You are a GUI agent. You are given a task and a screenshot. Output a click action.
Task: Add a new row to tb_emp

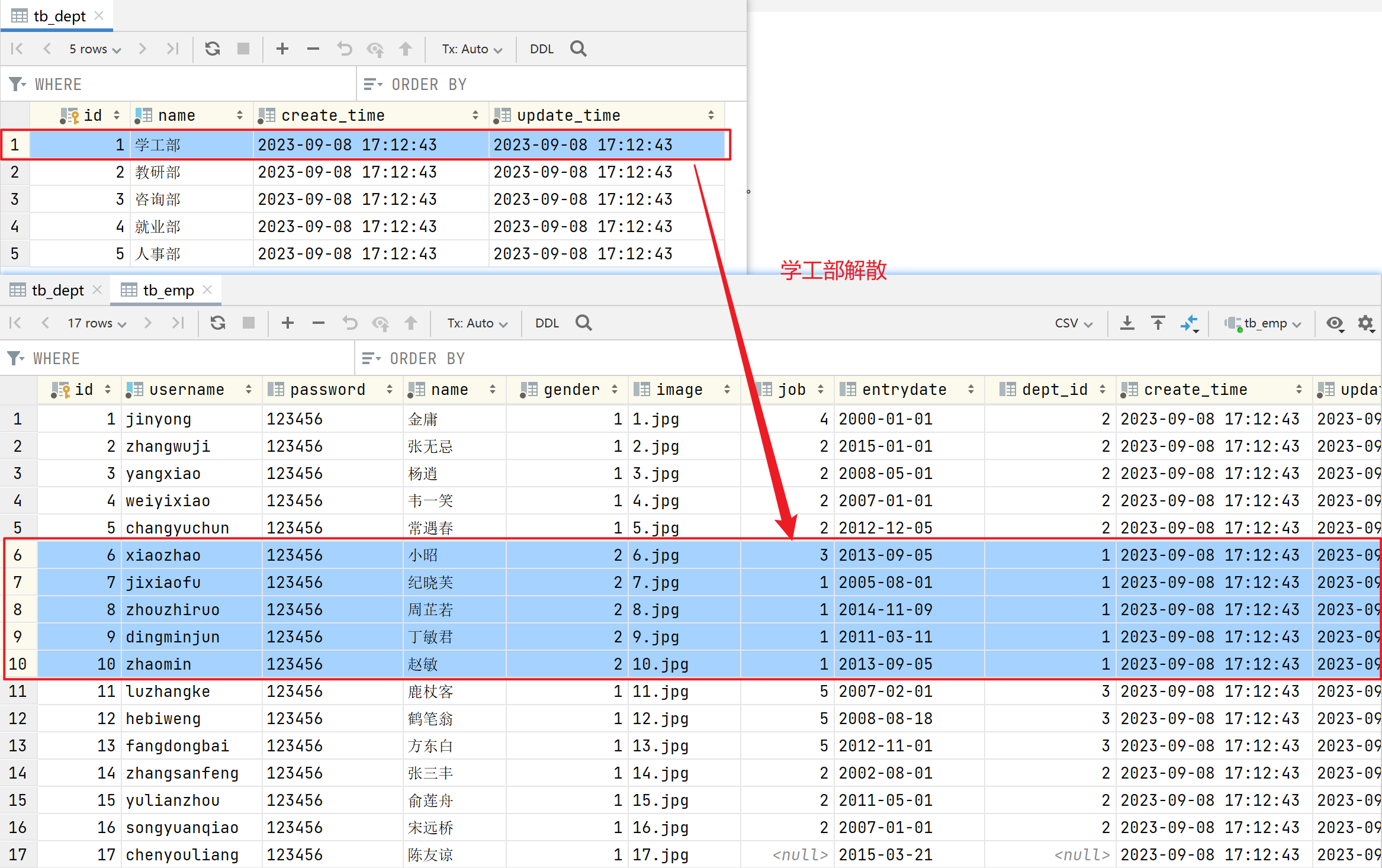[x=288, y=323]
